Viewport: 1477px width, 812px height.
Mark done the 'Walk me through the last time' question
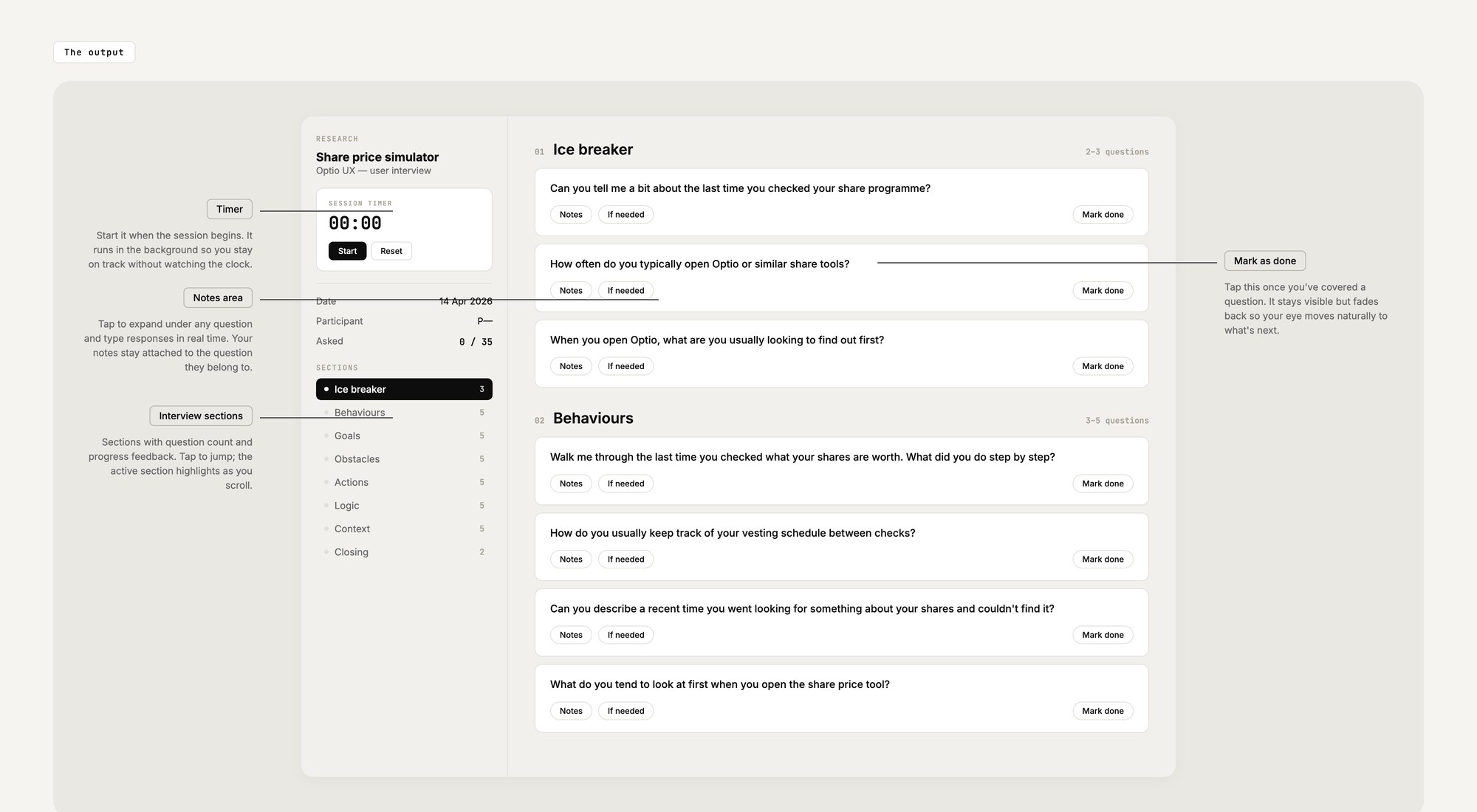click(1103, 484)
